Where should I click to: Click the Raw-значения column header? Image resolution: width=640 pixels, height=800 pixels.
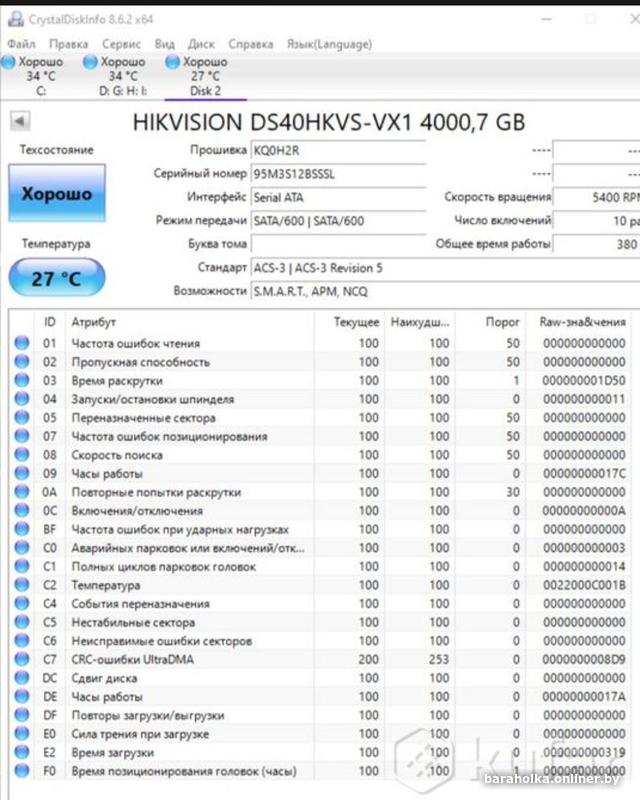tap(582, 322)
